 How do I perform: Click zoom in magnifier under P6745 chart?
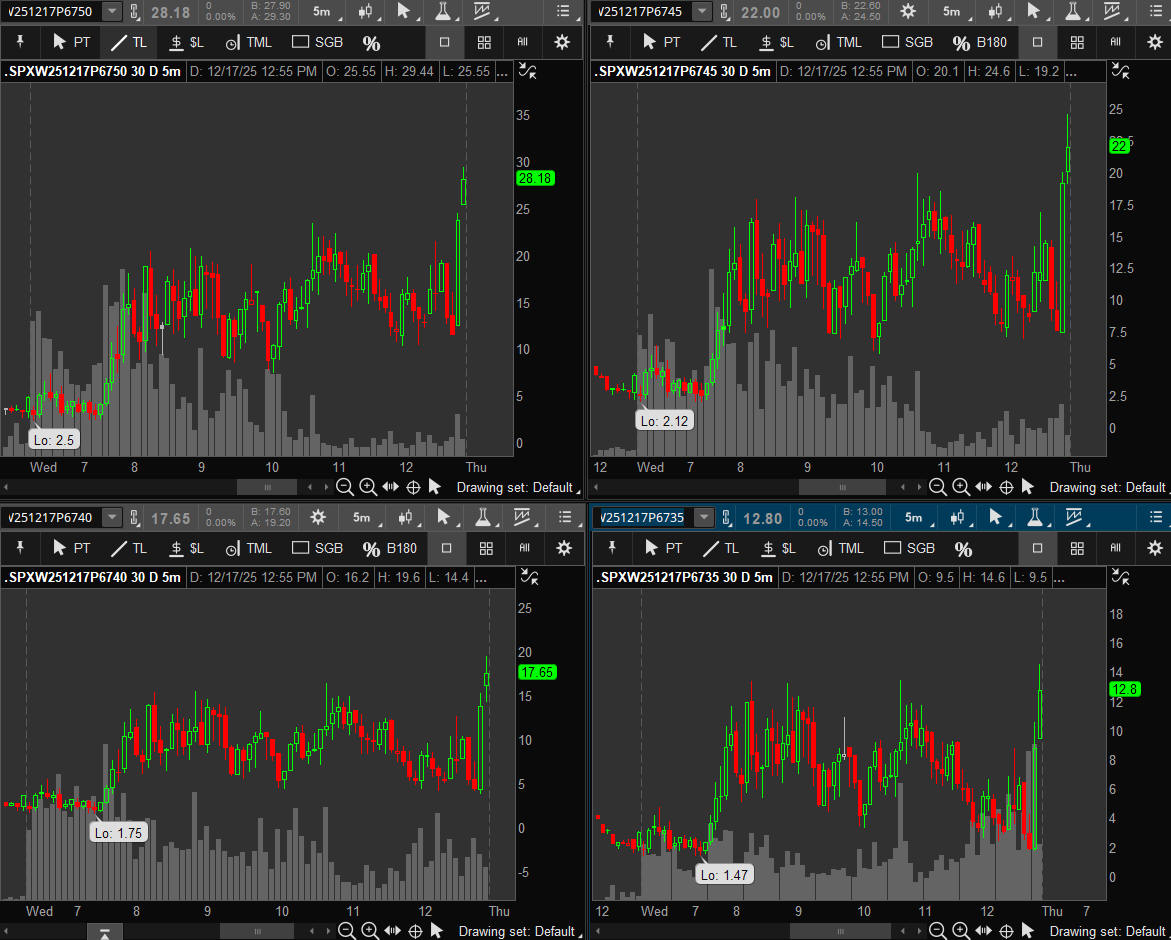(960, 487)
